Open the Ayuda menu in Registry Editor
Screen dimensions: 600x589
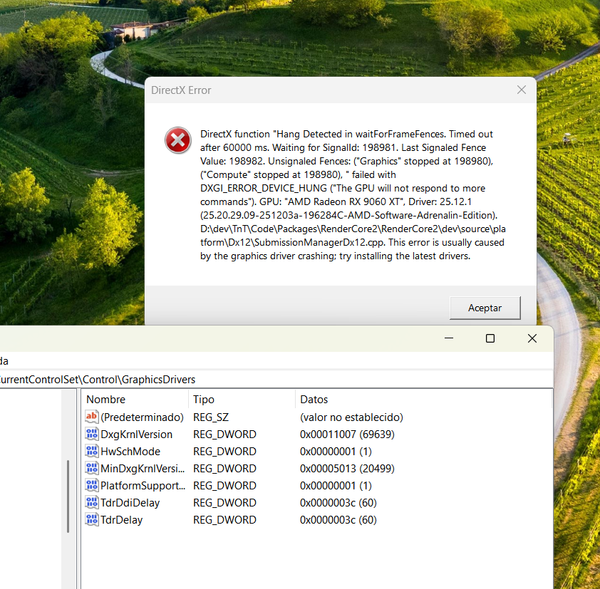4,360
